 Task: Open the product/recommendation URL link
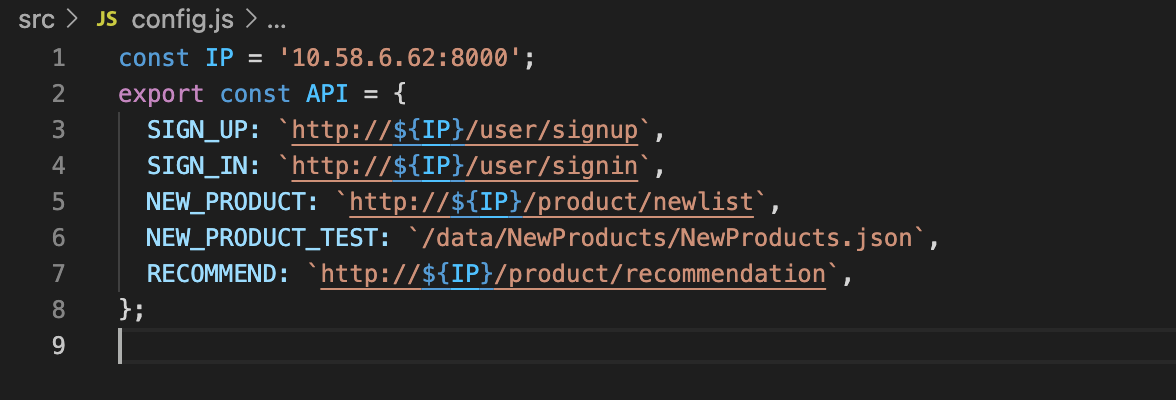[573, 275]
